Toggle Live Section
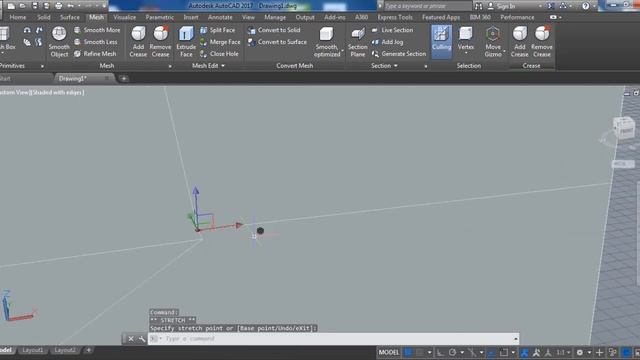The width and height of the screenshot is (640, 360). click(x=392, y=30)
